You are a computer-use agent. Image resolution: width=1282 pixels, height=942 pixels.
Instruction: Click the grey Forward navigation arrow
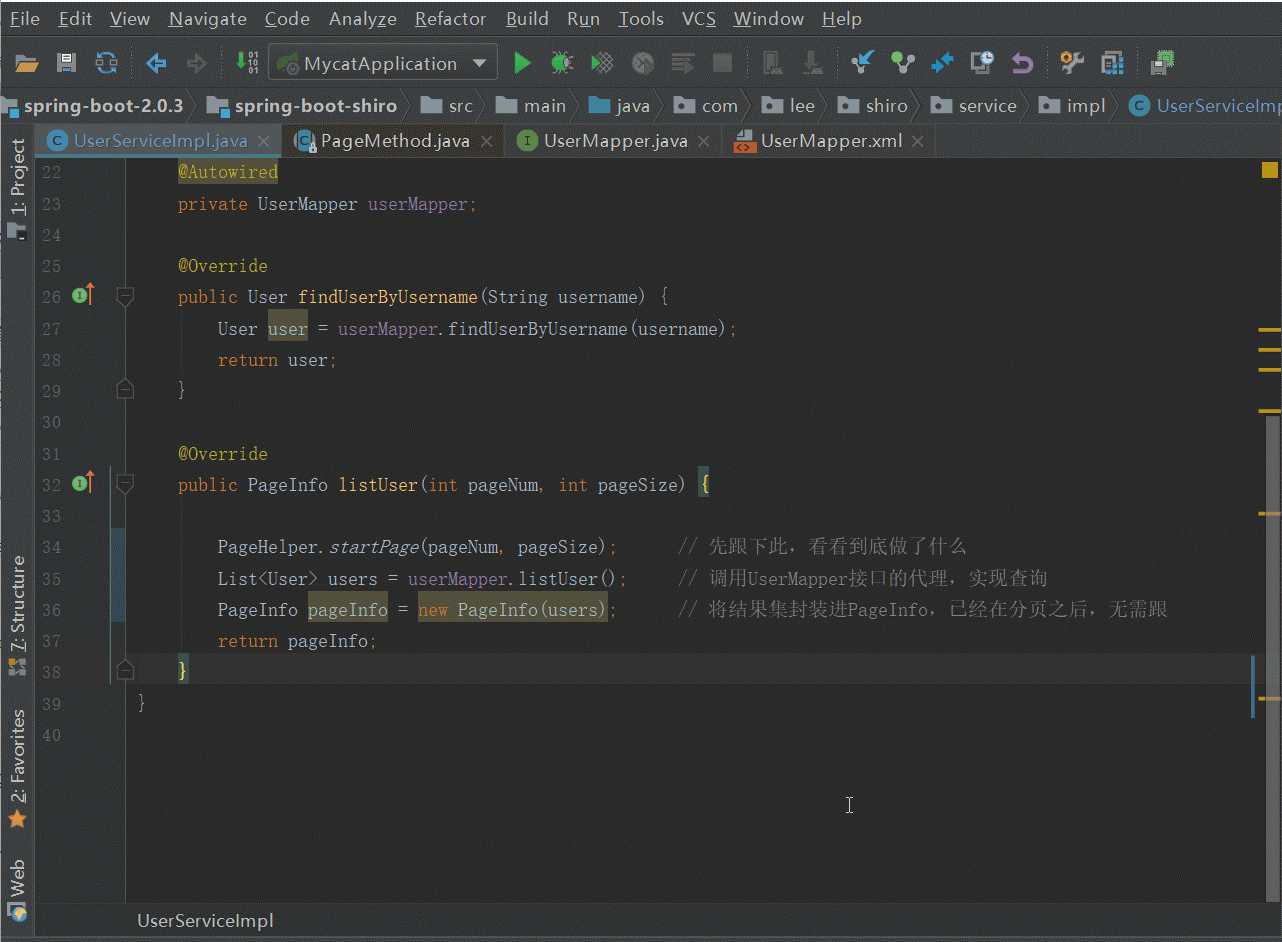pyautogui.click(x=197, y=64)
